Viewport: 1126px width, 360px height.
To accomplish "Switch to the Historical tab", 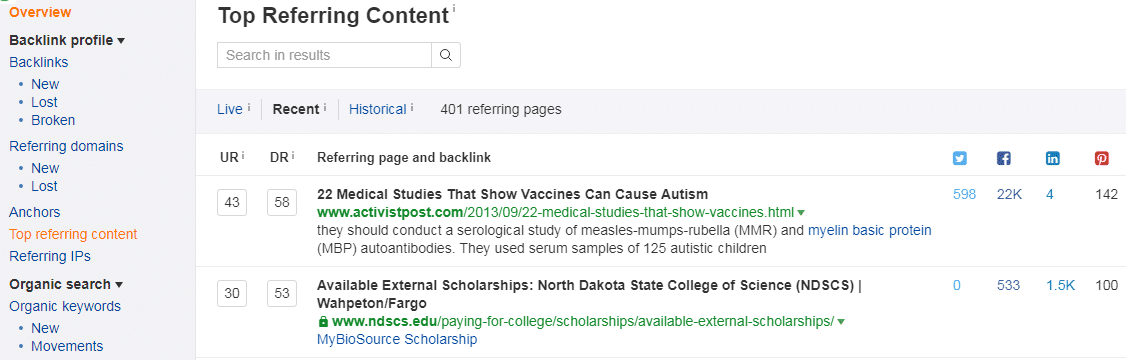I will coord(378,109).
